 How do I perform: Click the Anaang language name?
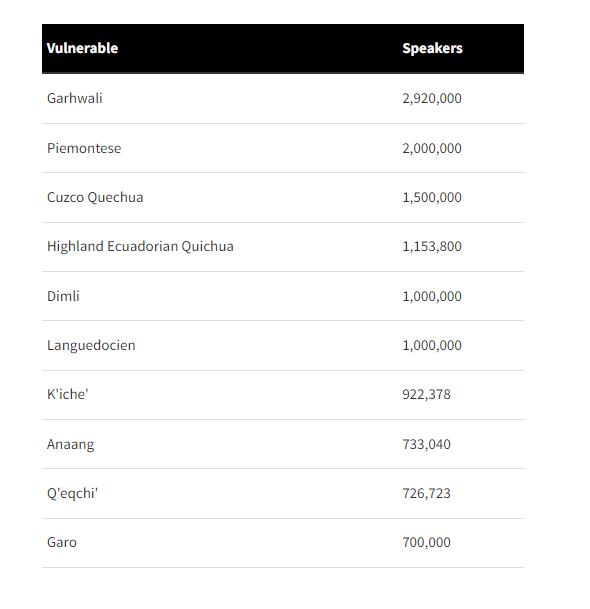tap(70, 444)
